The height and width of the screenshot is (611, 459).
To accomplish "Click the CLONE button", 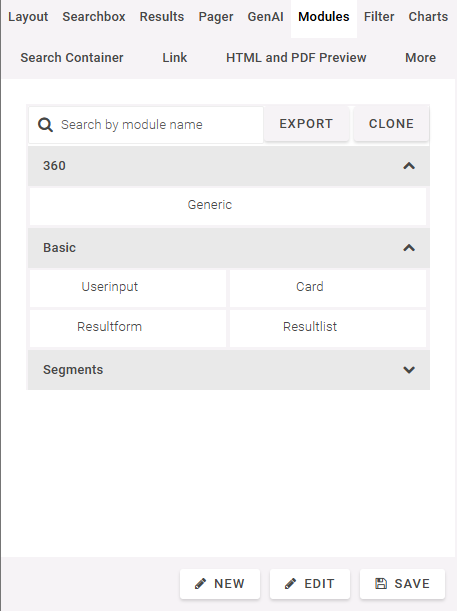I will pos(391,124).
